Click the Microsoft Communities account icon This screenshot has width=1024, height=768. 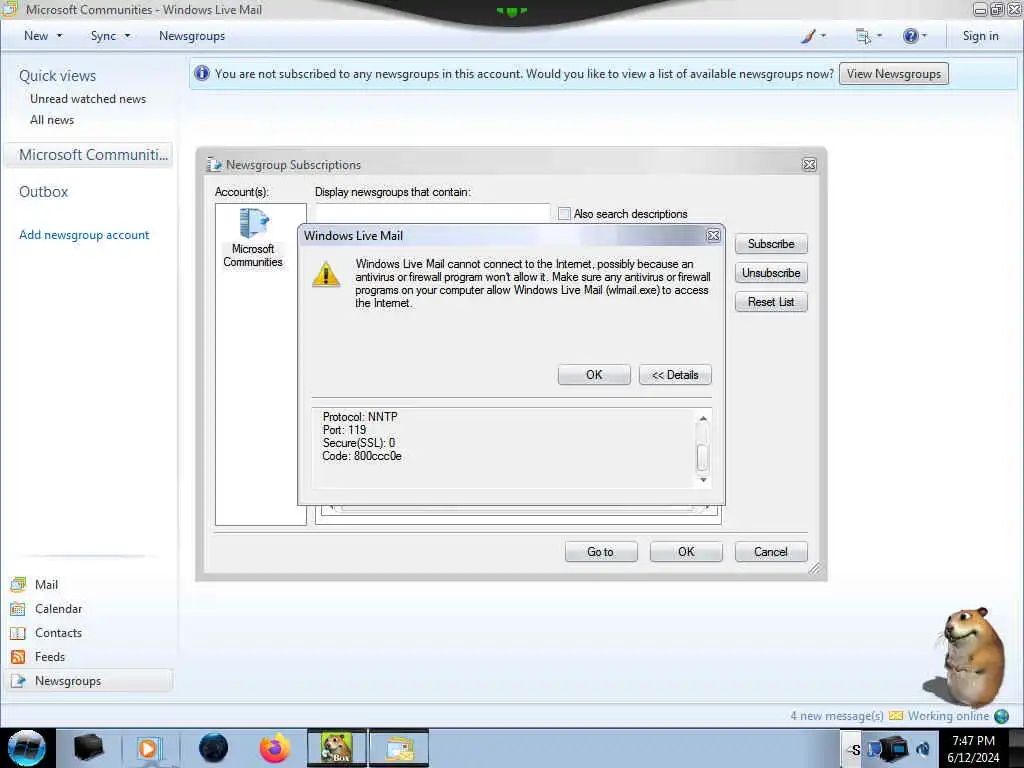click(x=253, y=223)
